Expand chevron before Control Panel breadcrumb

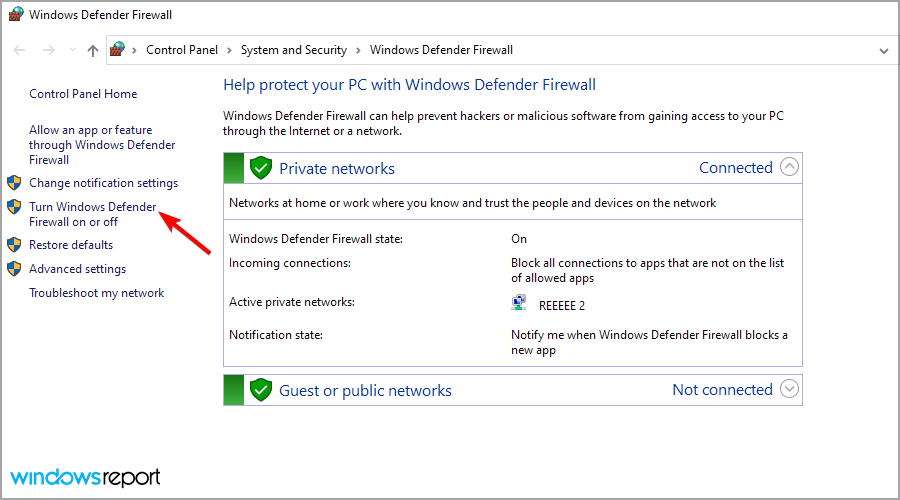[134, 51]
